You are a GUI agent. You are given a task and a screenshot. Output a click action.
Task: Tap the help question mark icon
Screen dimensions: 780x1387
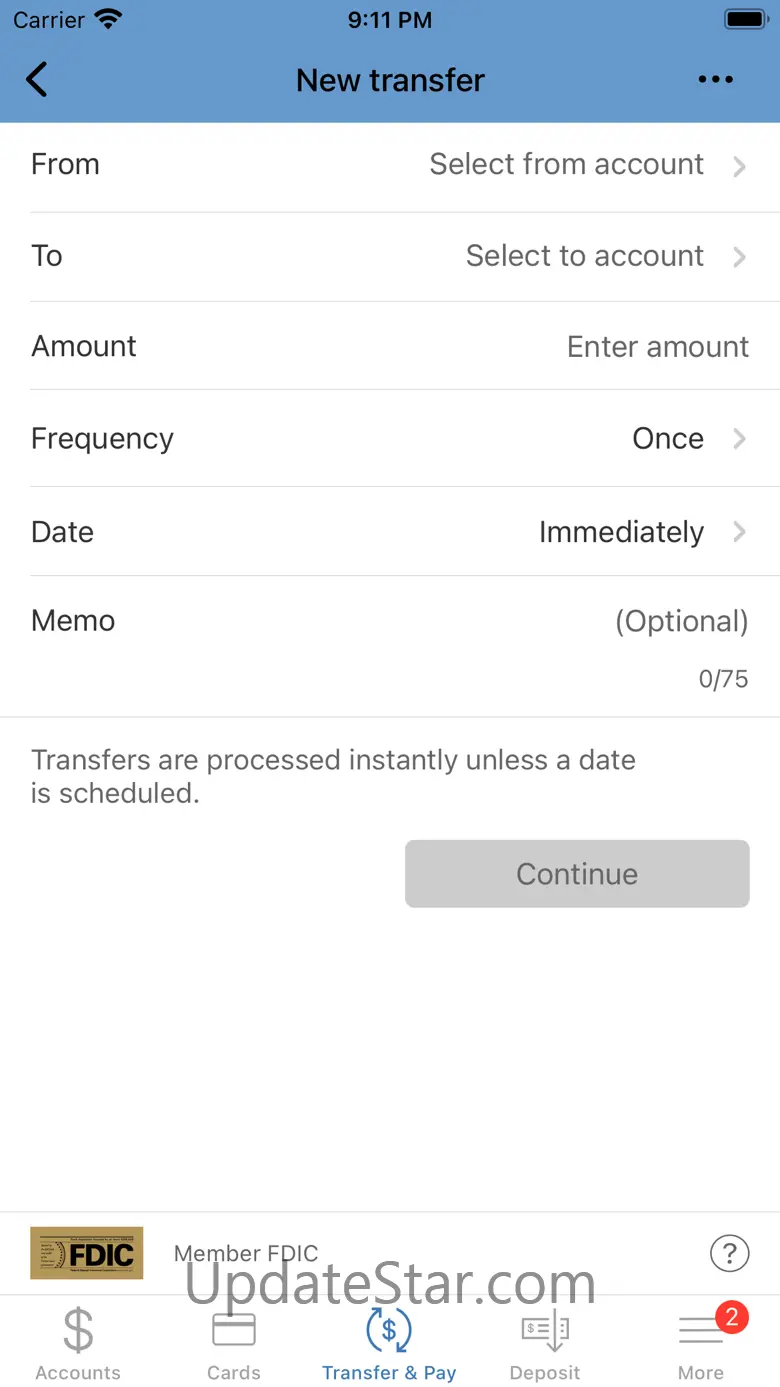(729, 1252)
